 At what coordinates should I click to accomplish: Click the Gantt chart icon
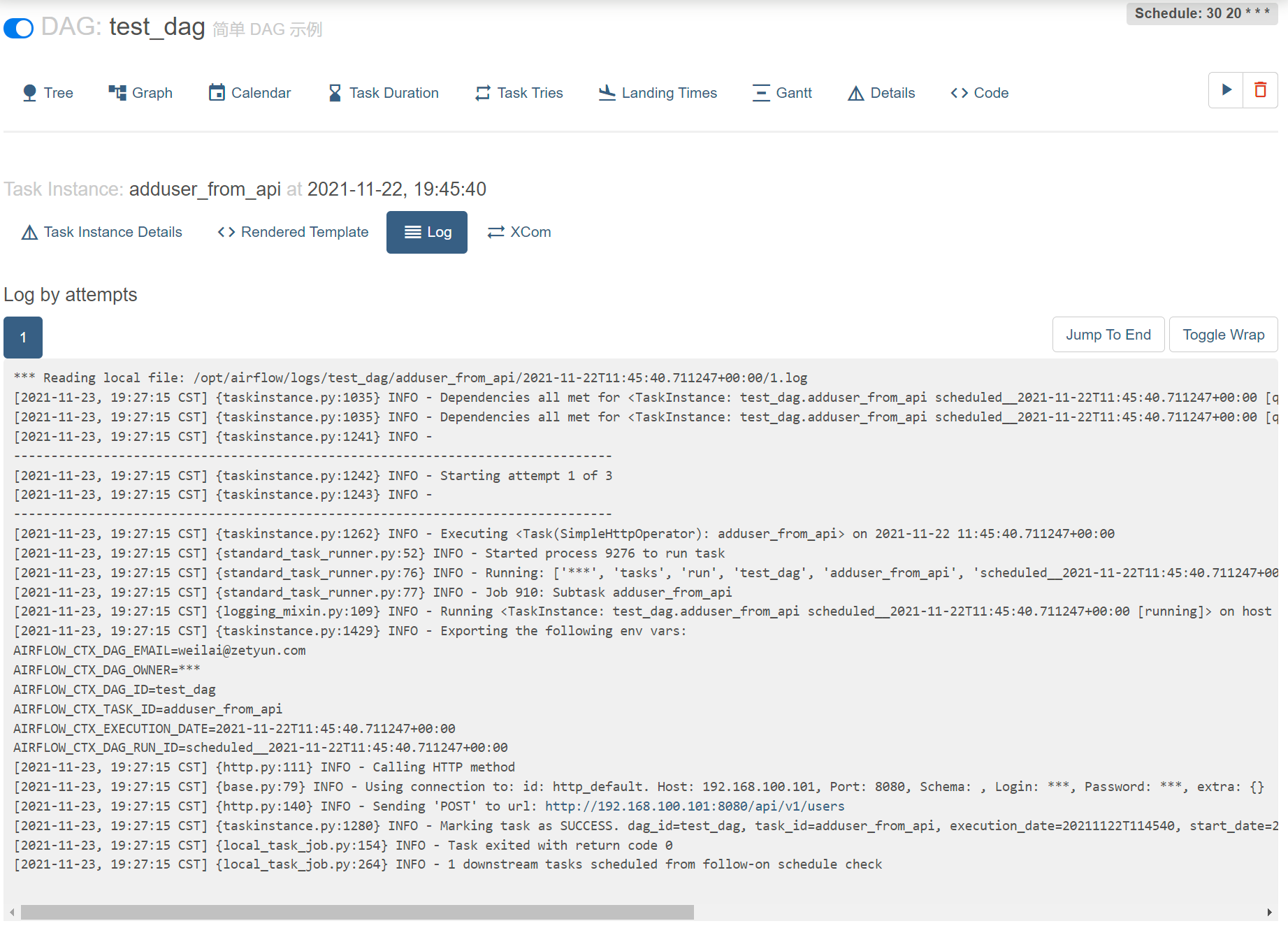(760, 93)
